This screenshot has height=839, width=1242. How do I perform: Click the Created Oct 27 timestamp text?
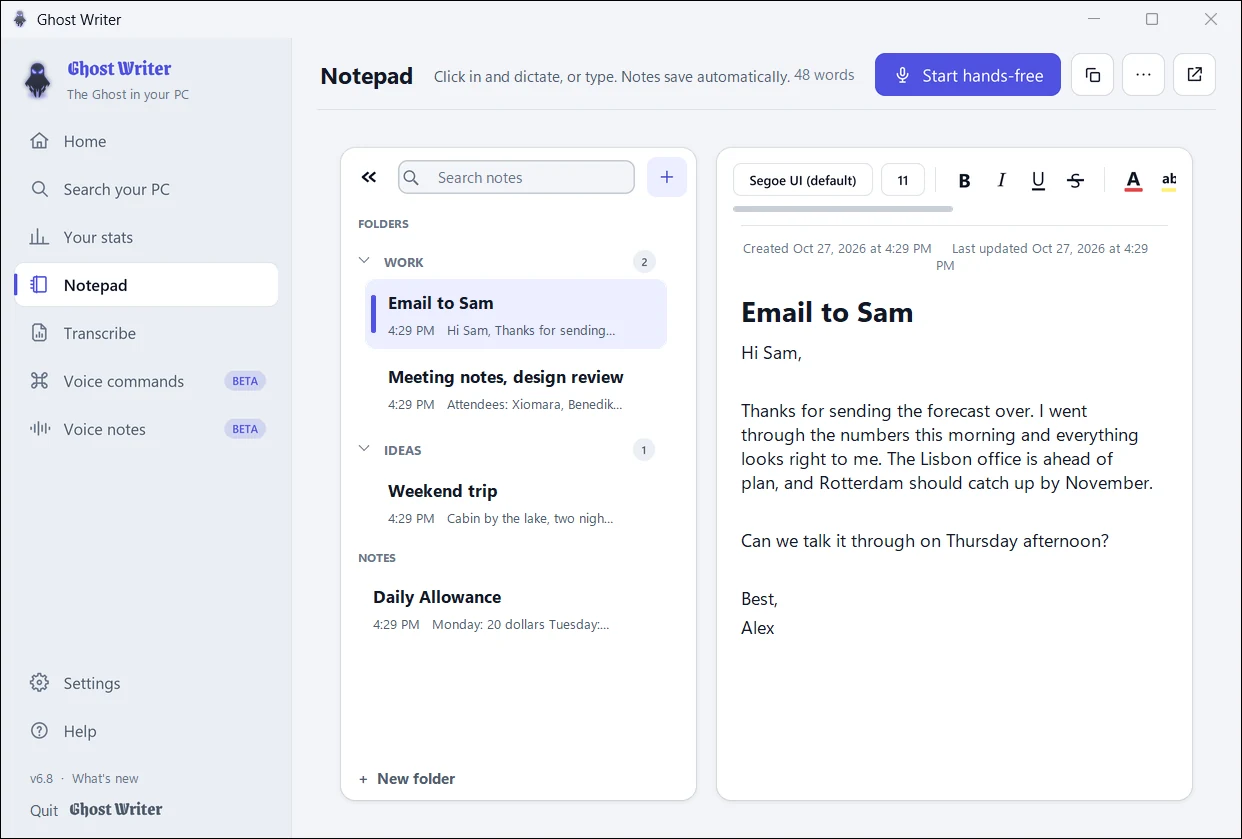tap(837, 248)
